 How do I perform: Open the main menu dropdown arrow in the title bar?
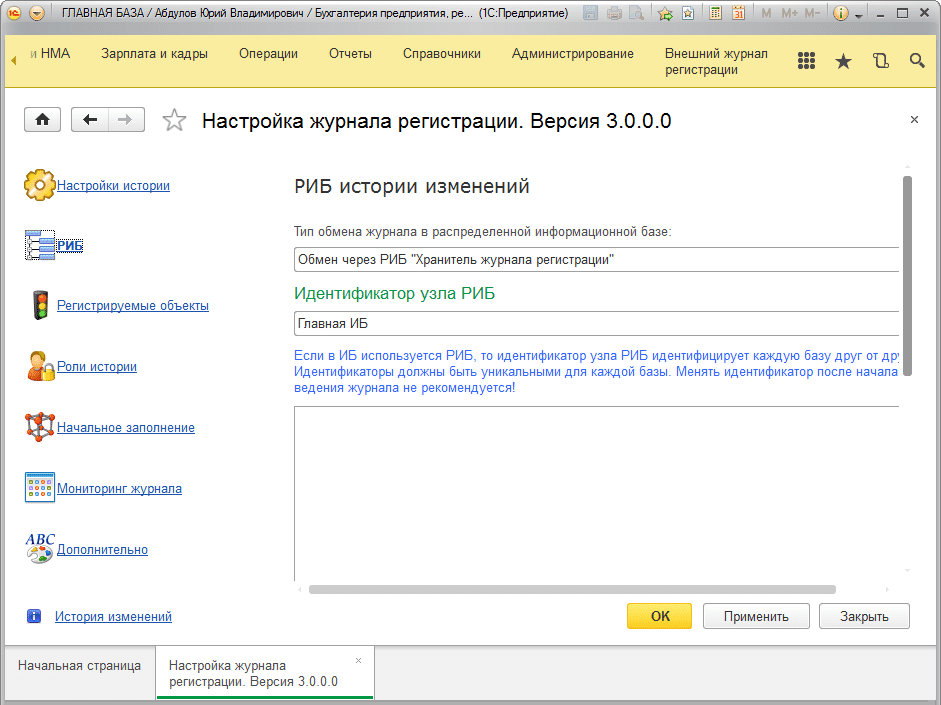(37, 14)
